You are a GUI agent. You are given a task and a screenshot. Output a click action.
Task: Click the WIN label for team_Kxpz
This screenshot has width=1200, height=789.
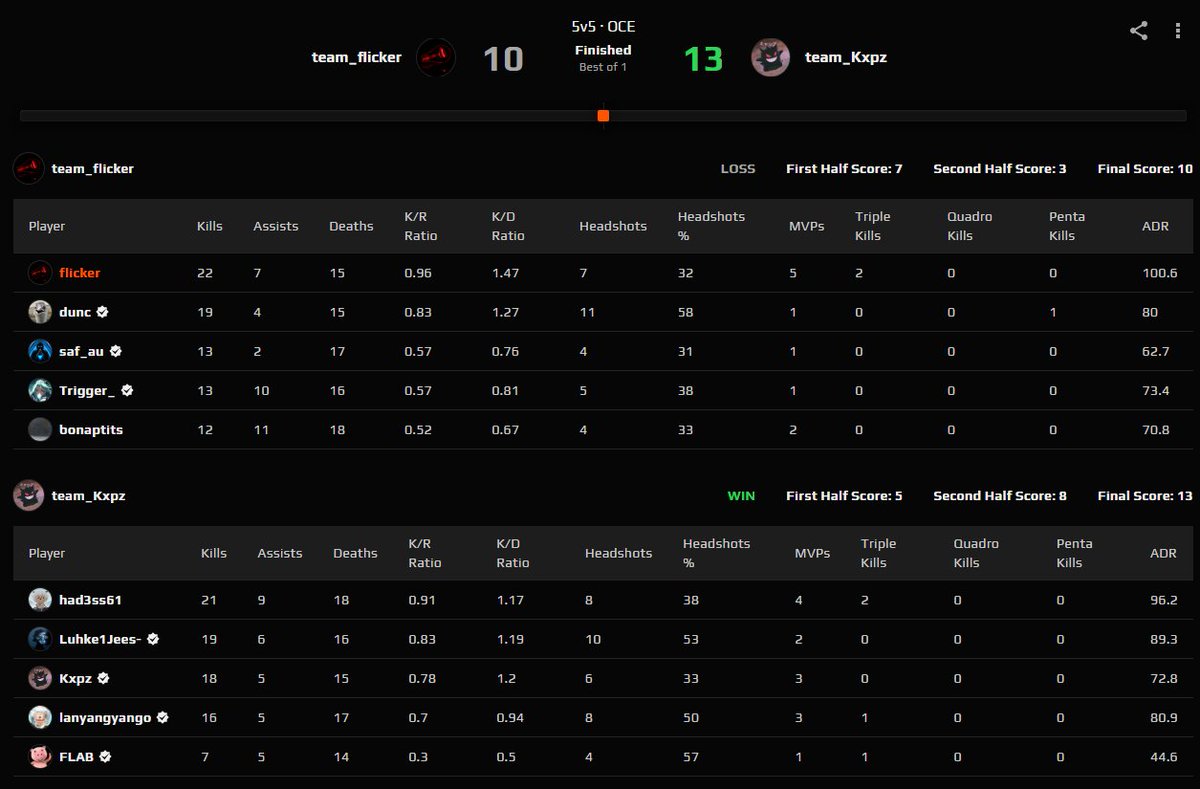click(x=741, y=495)
